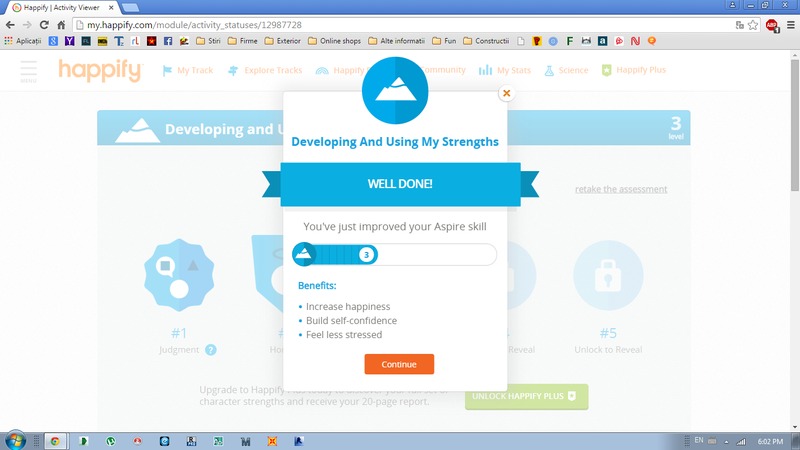Click the #5 locked strength icon
This screenshot has width=800, height=450.
point(608,276)
